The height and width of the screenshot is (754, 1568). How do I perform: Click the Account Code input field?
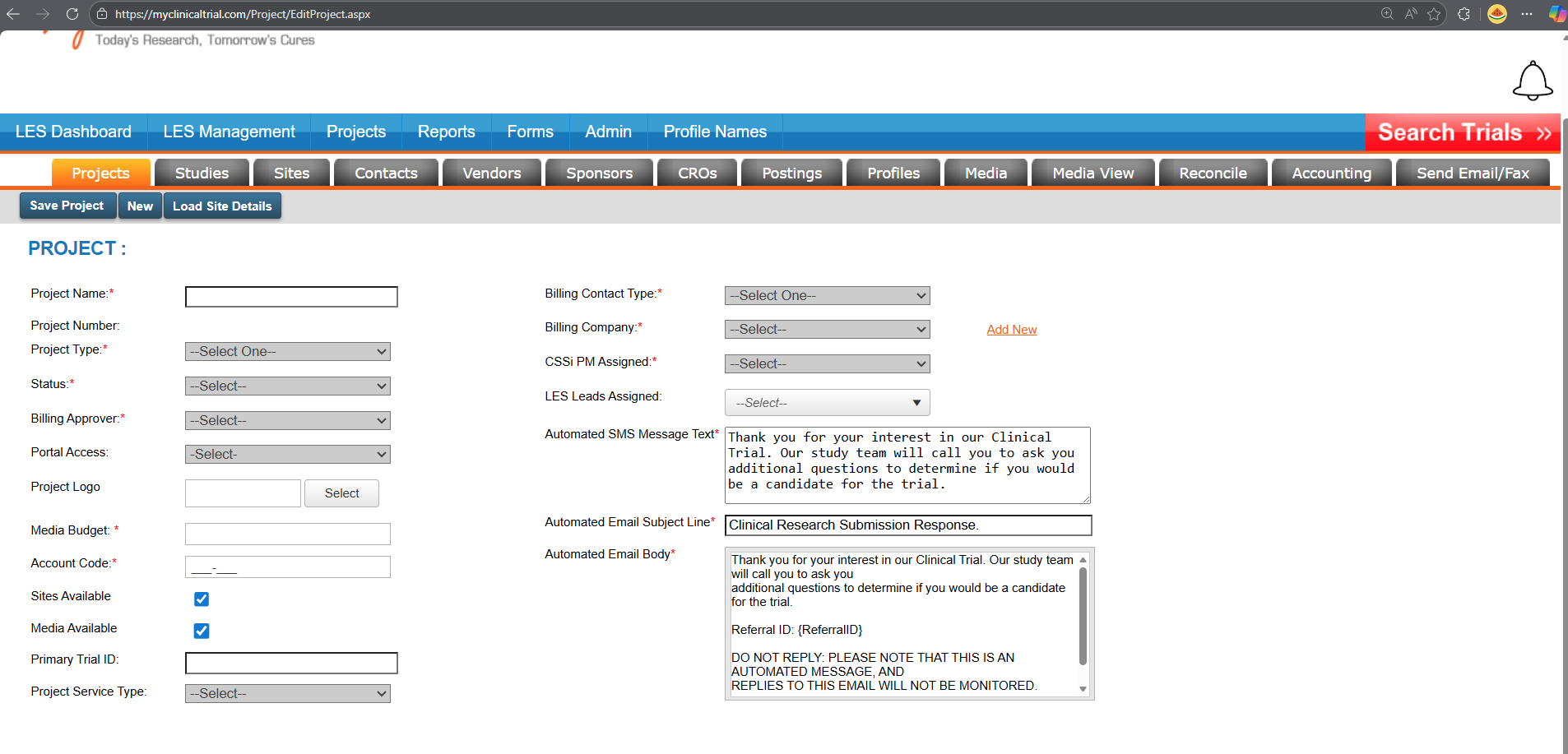tap(288, 567)
